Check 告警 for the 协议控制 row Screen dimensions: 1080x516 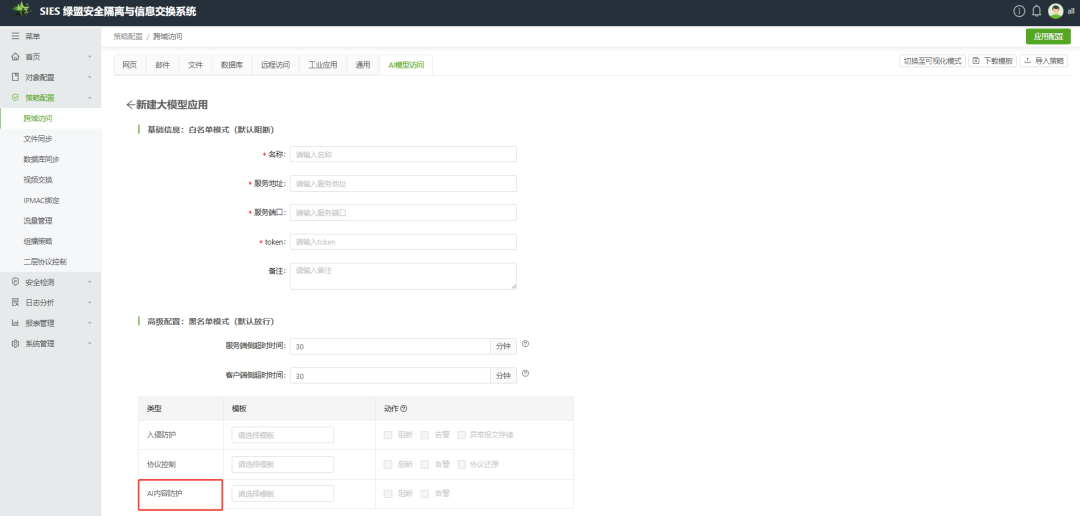[425, 464]
